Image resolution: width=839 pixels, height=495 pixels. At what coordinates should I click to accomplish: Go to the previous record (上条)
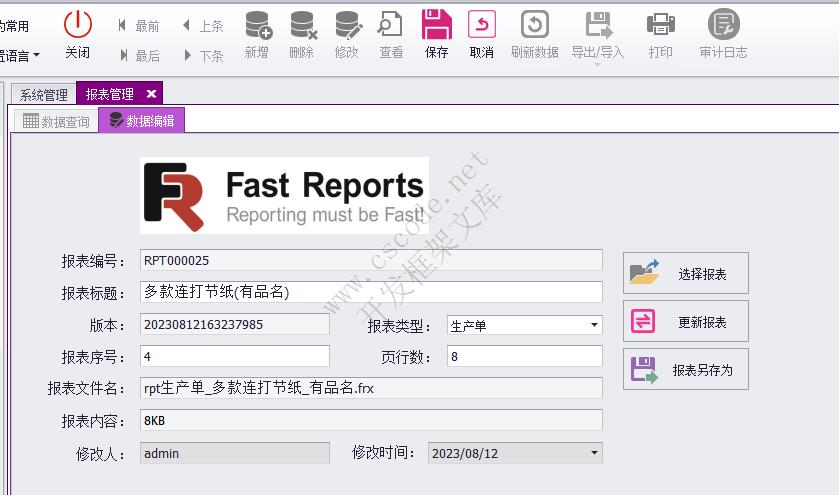click(x=203, y=26)
